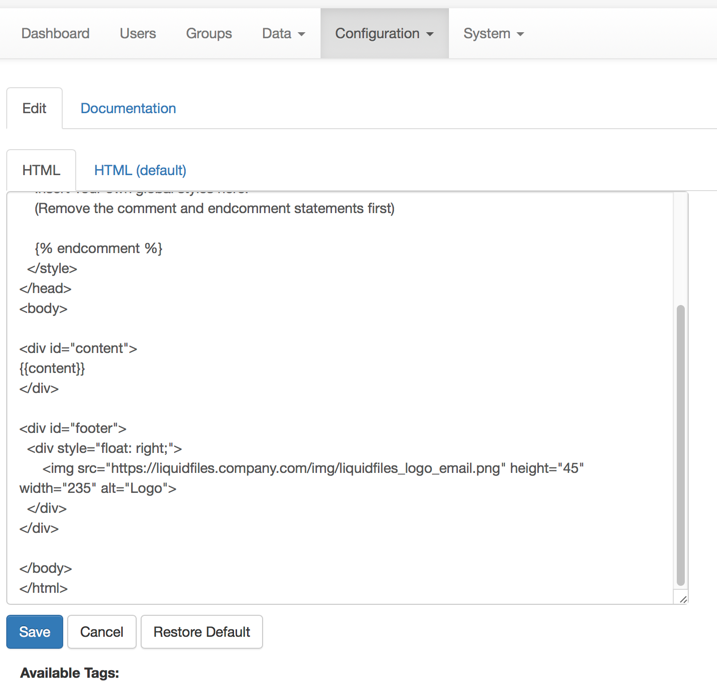Open the Data dropdown menu
The width and height of the screenshot is (717, 683).
[283, 33]
